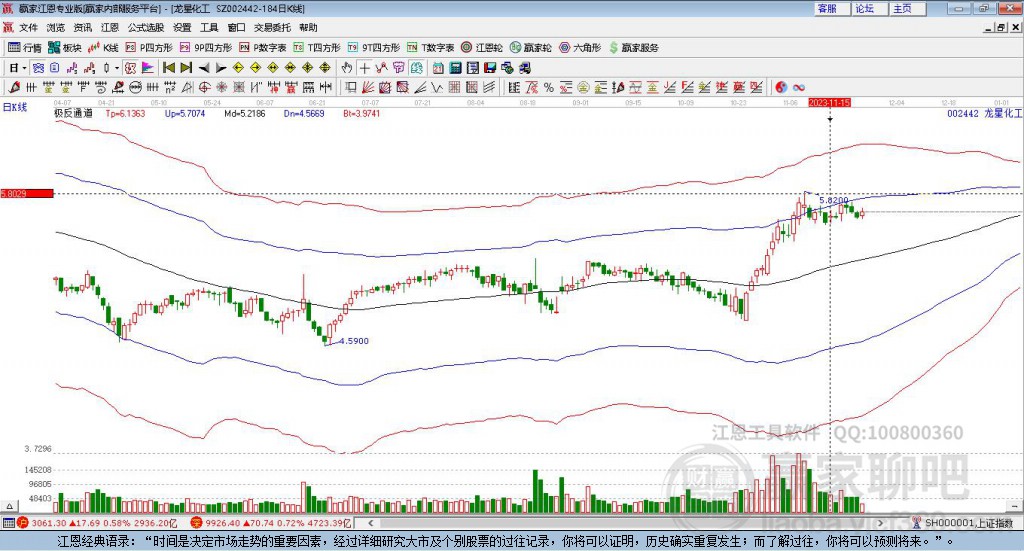Click the up arrow at volume panel corner
This screenshot has height=551, width=1024.
pyautogui.click(x=9, y=506)
